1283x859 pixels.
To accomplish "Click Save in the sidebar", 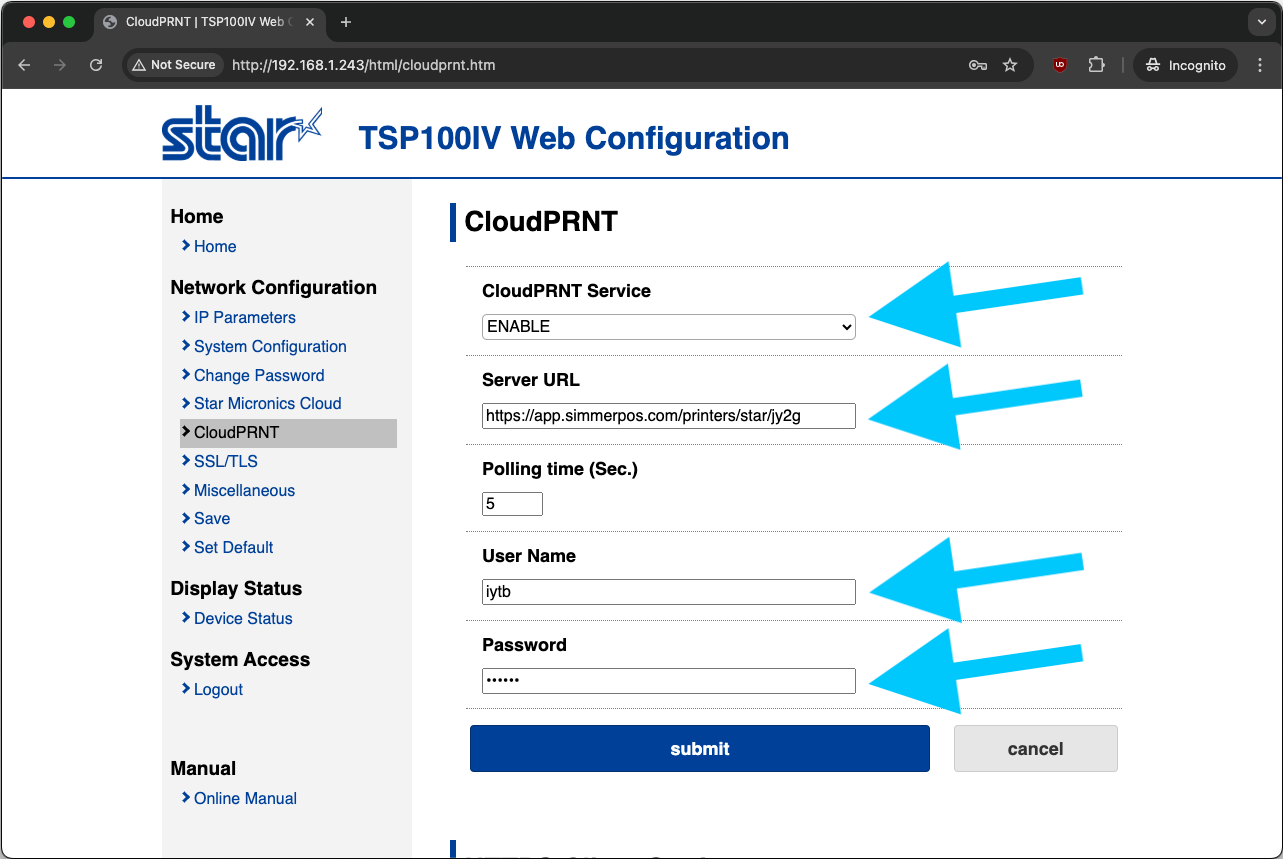I will 211,518.
